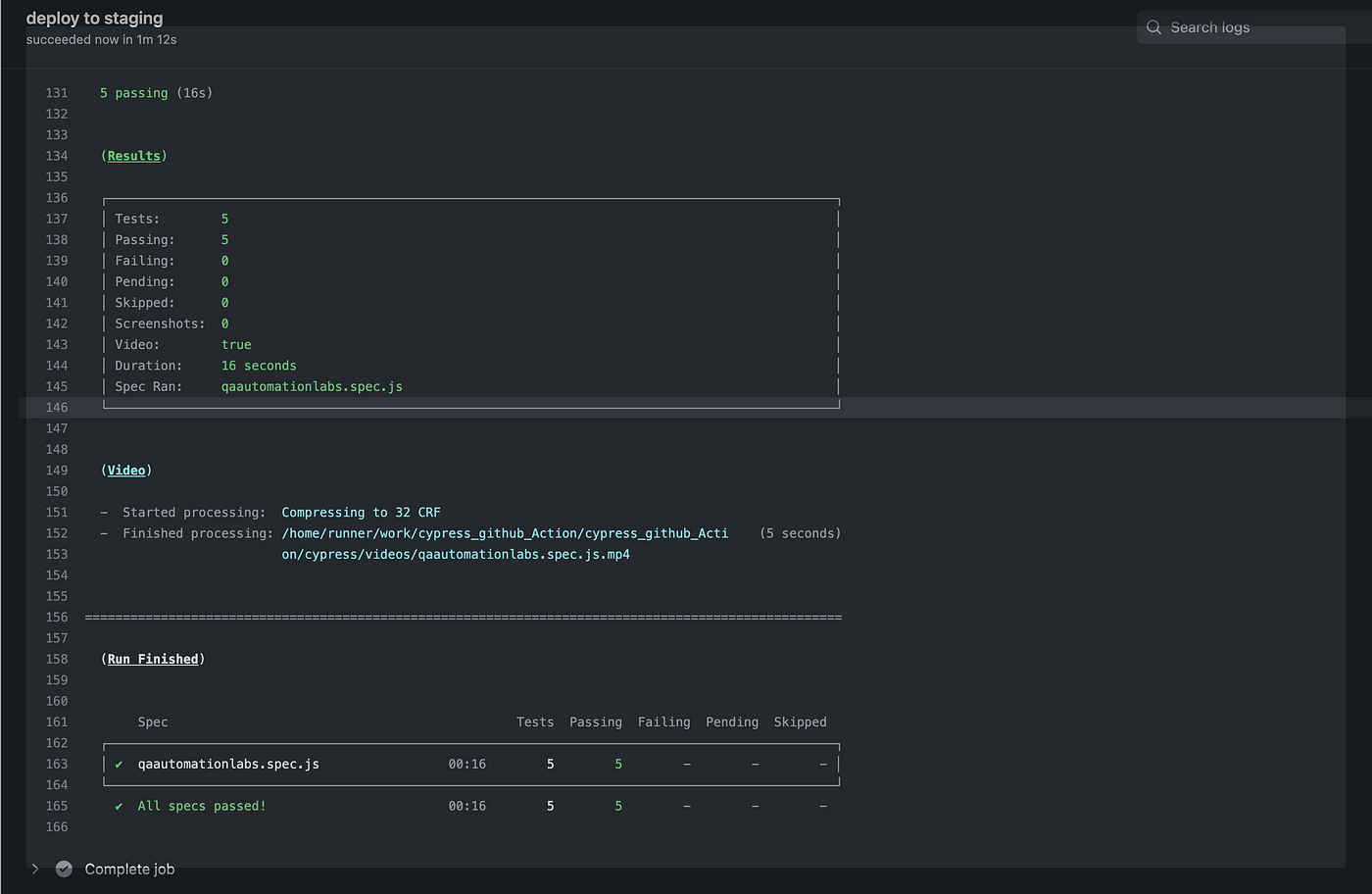Click the succeeded now in 1m 12s status
The image size is (1372, 894).
pyautogui.click(x=101, y=39)
